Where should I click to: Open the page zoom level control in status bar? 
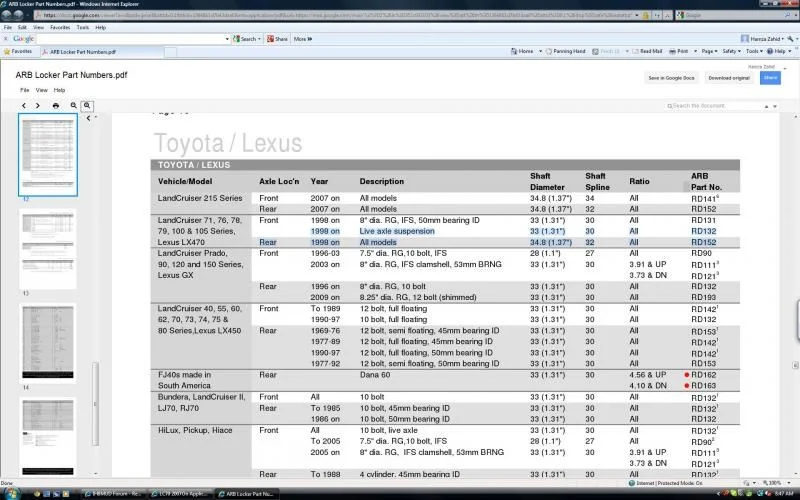click(778, 483)
